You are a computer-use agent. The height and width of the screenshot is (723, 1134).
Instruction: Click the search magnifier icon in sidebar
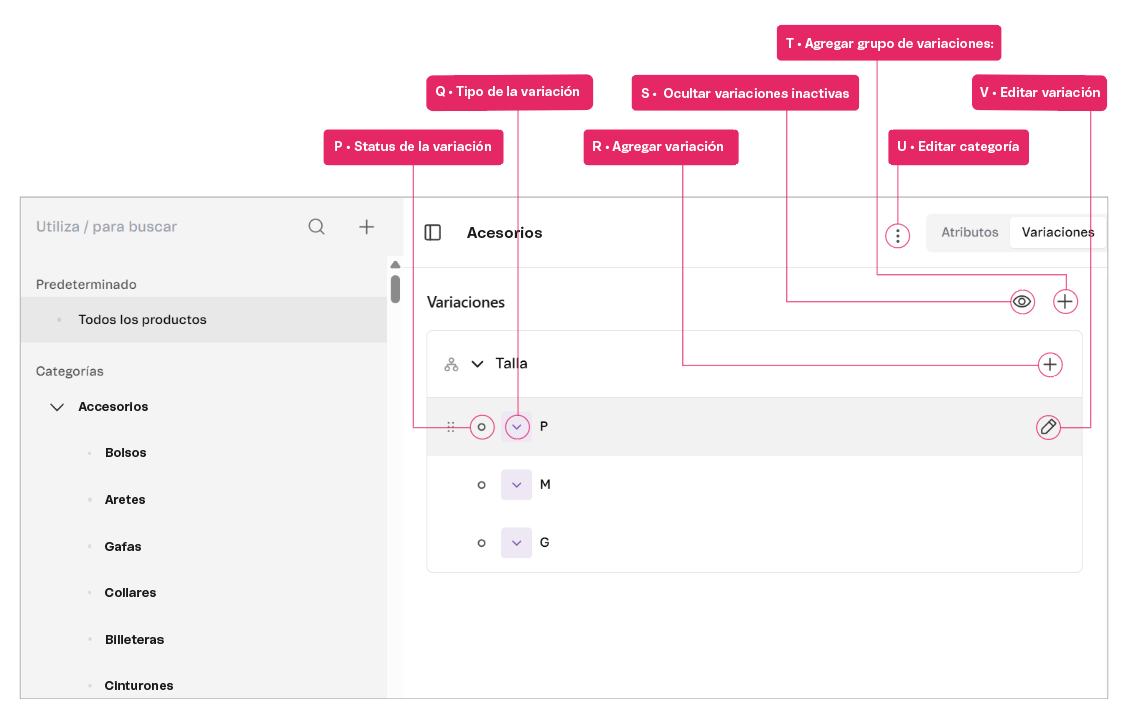[316, 227]
